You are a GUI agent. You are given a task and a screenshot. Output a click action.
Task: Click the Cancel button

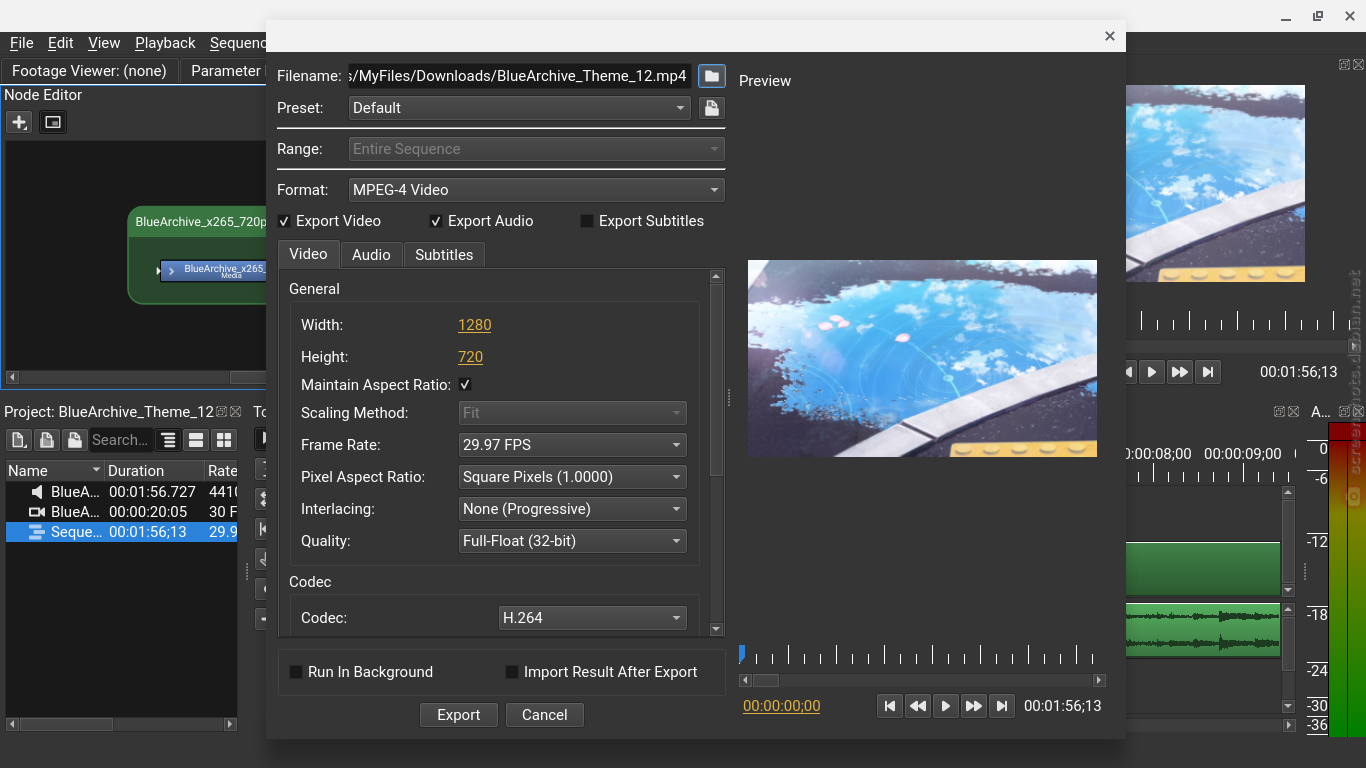(x=545, y=715)
